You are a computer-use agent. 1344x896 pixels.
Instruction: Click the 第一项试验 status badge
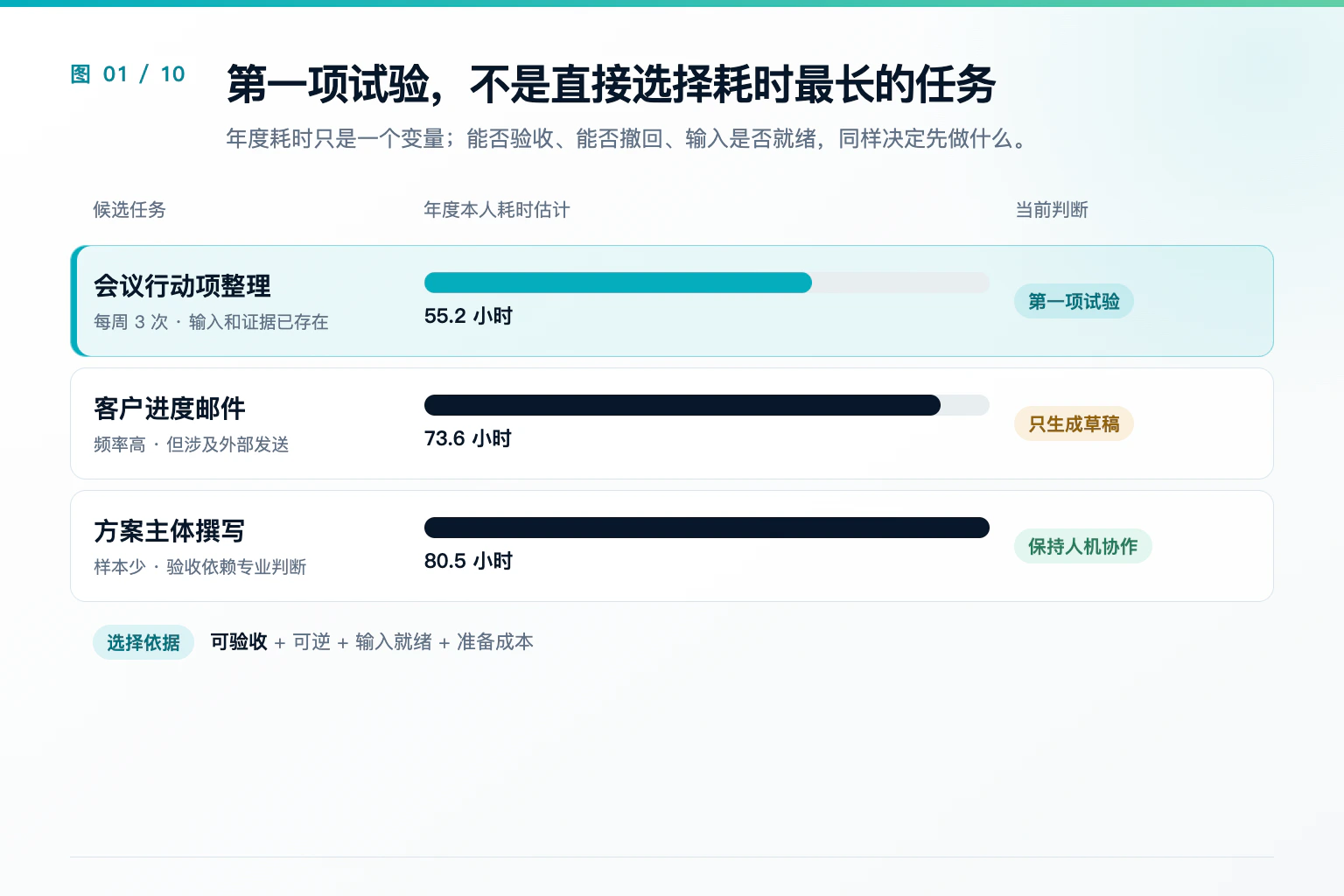pyautogui.click(x=1074, y=301)
